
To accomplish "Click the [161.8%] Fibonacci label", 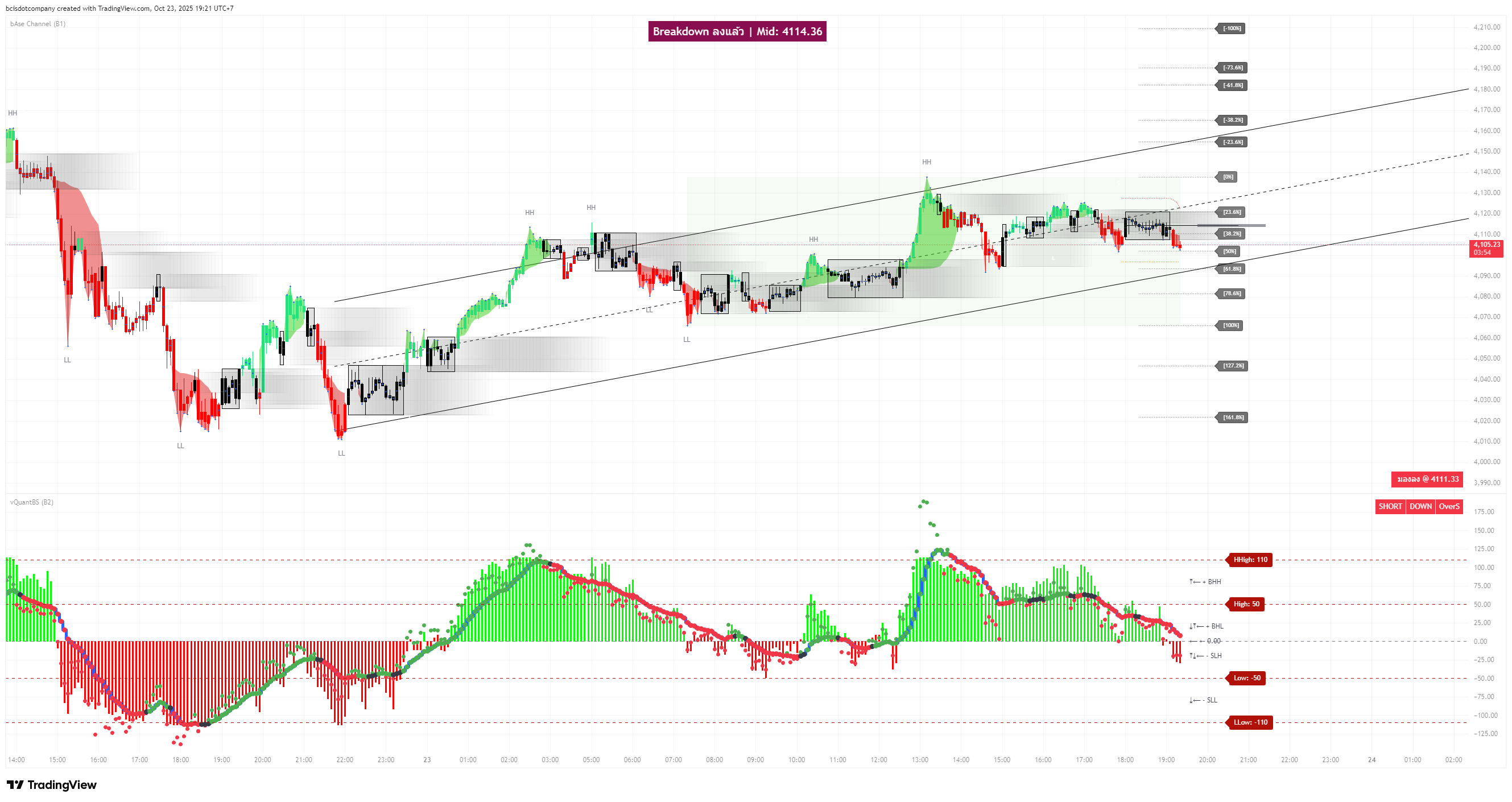I will pyautogui.click(x=1233, y=417).
